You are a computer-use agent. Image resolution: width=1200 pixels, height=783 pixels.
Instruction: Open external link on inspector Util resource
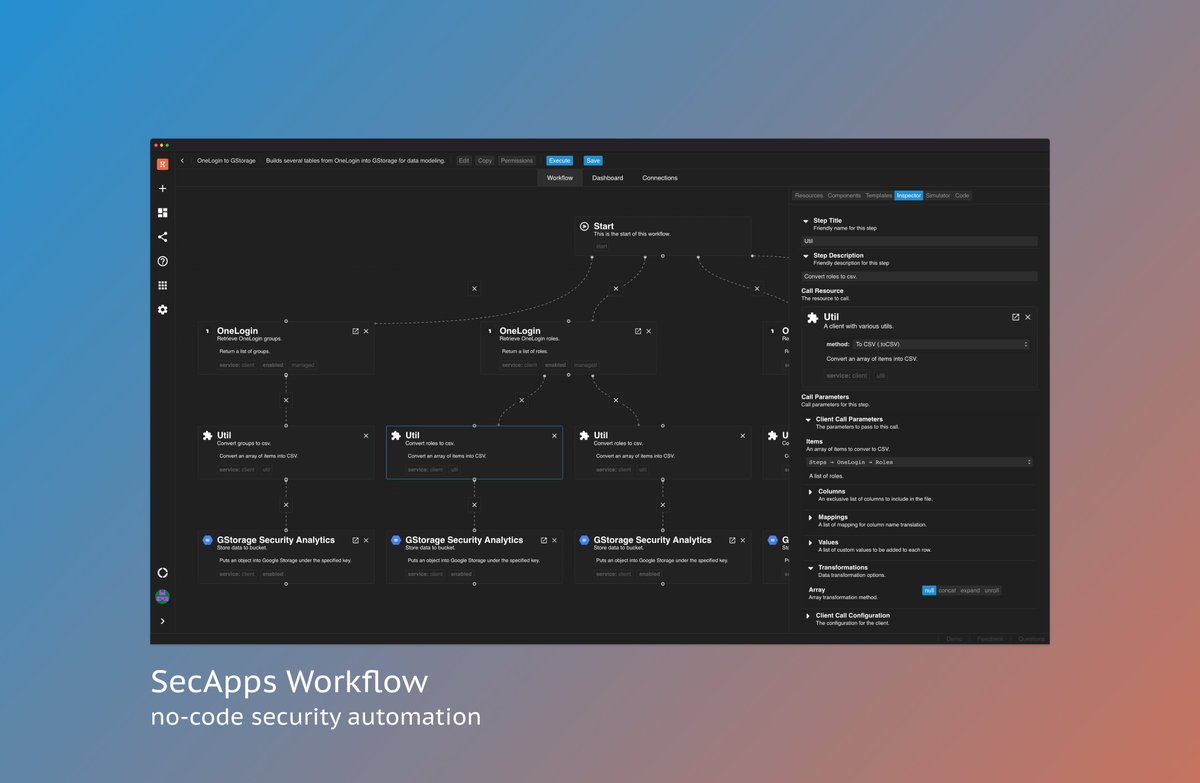1016,317
